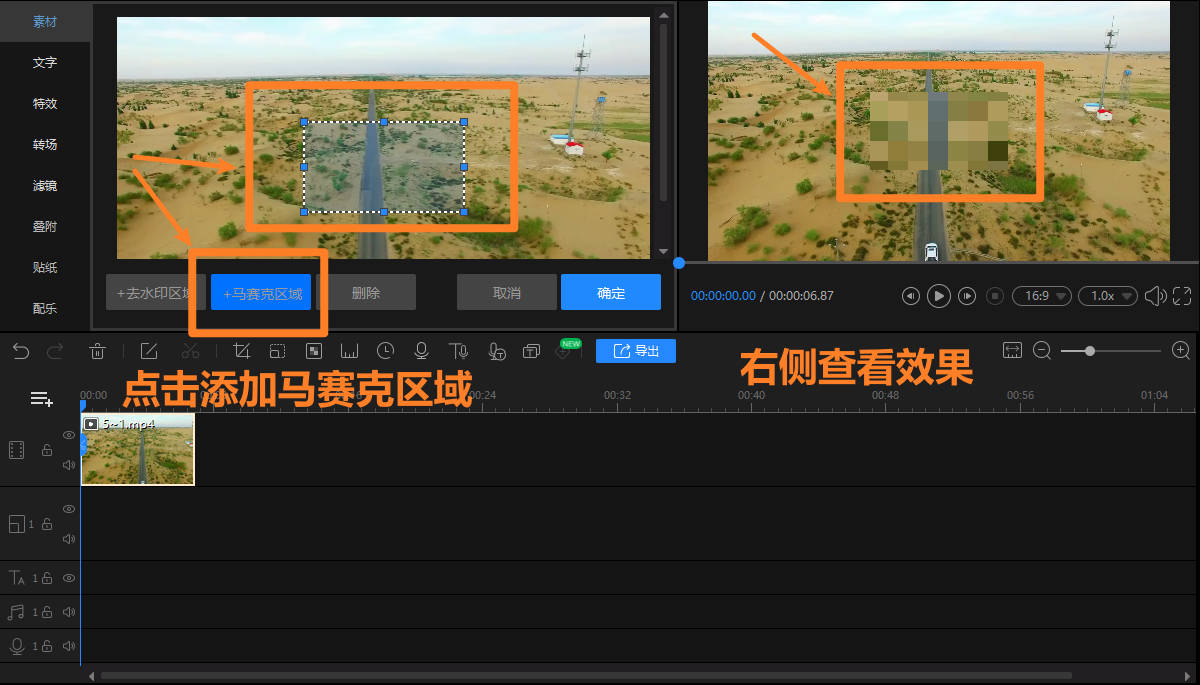Image resolution: width=1200 pixels, height=685 pixels.
Task: Zoom in on the timeline with the plus magnifier
Action: tap(1181, 350)
